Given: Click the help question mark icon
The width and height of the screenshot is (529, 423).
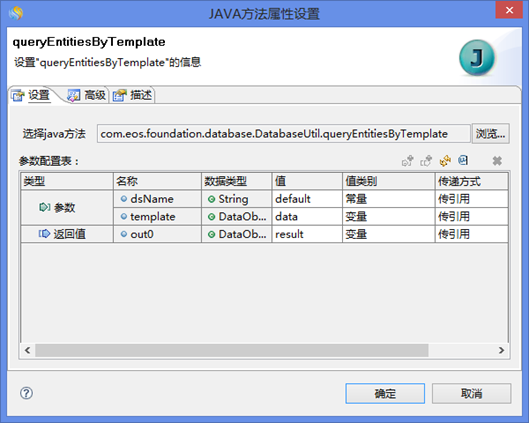Looking at the screenshot, I should 26,393.
